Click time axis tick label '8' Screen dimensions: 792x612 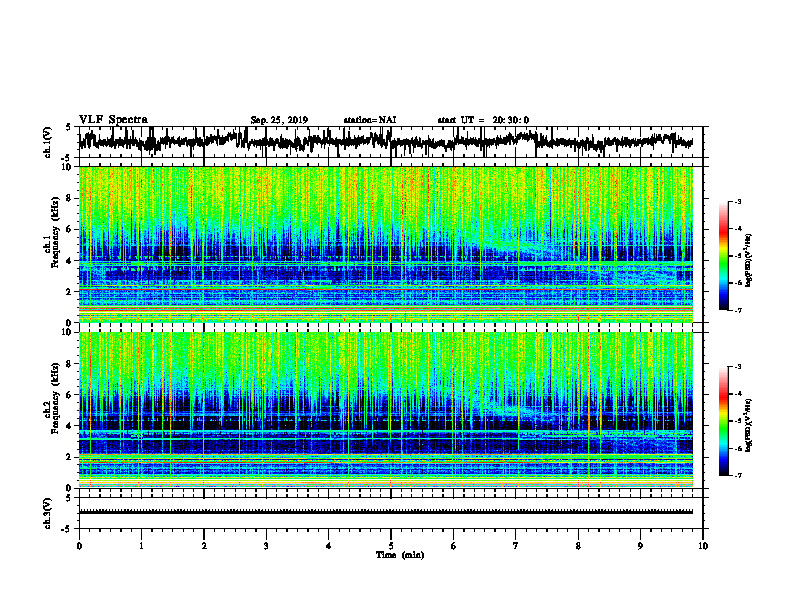(578, 546)
